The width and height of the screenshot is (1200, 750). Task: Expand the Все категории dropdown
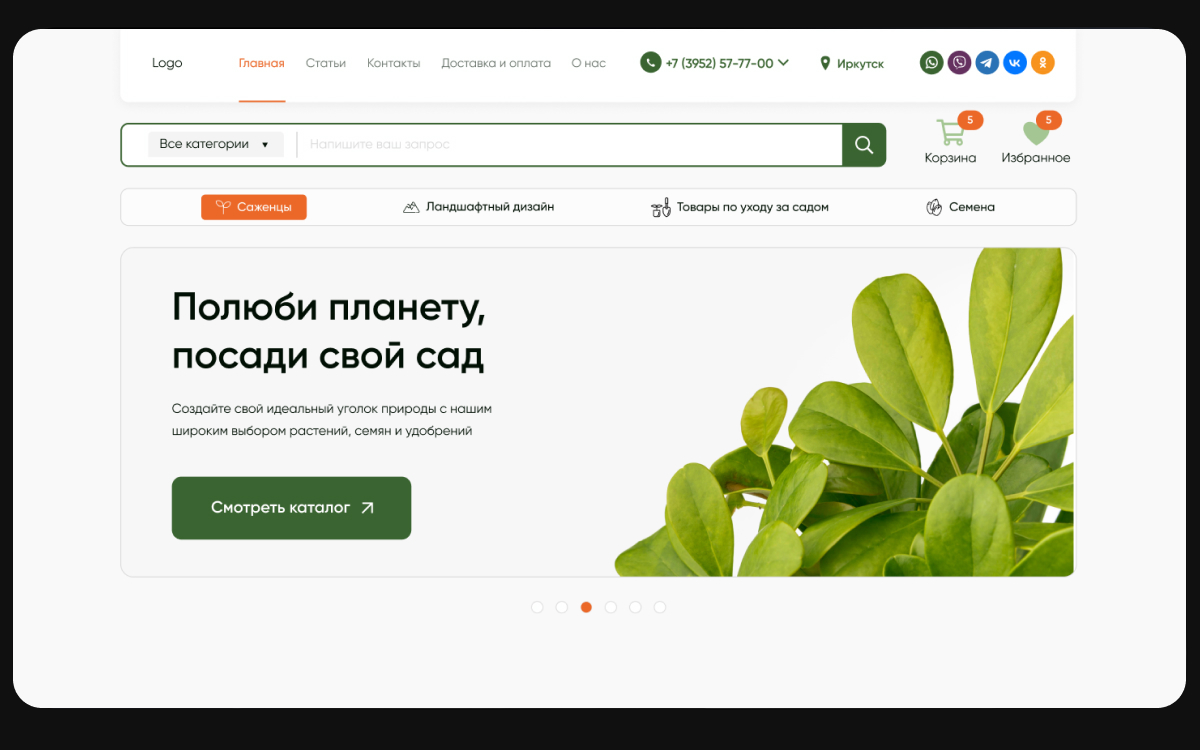click(x=215, y=144)
